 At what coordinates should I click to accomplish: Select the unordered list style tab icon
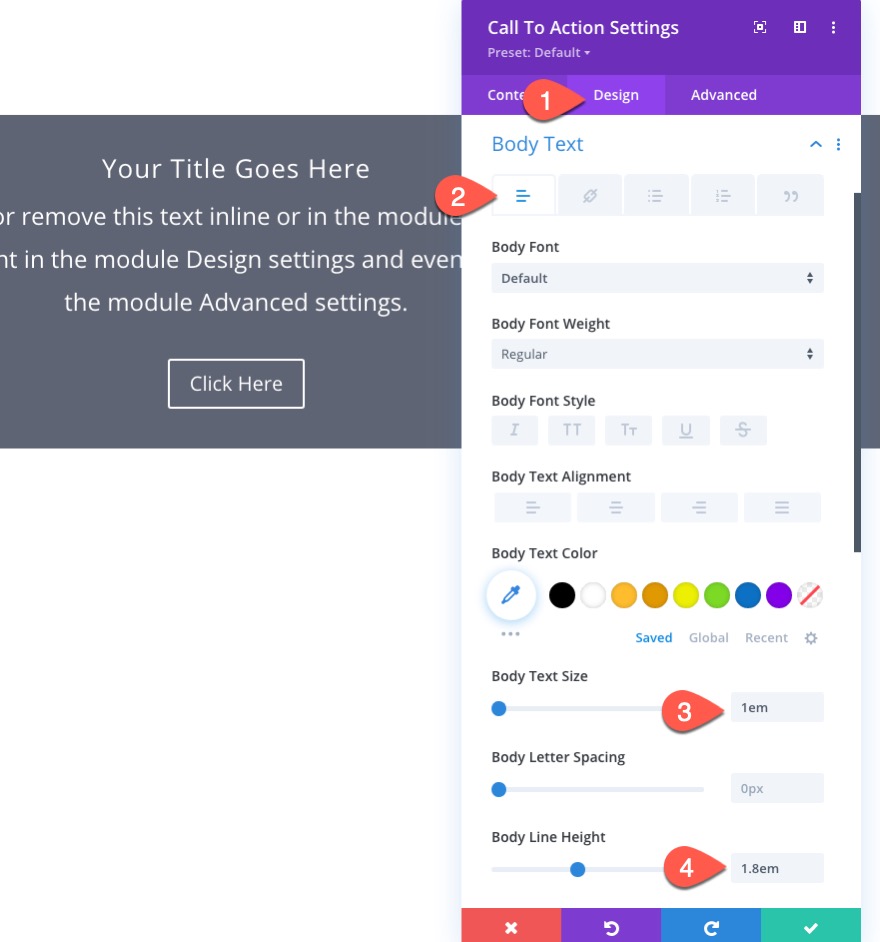tap(655, 195)
